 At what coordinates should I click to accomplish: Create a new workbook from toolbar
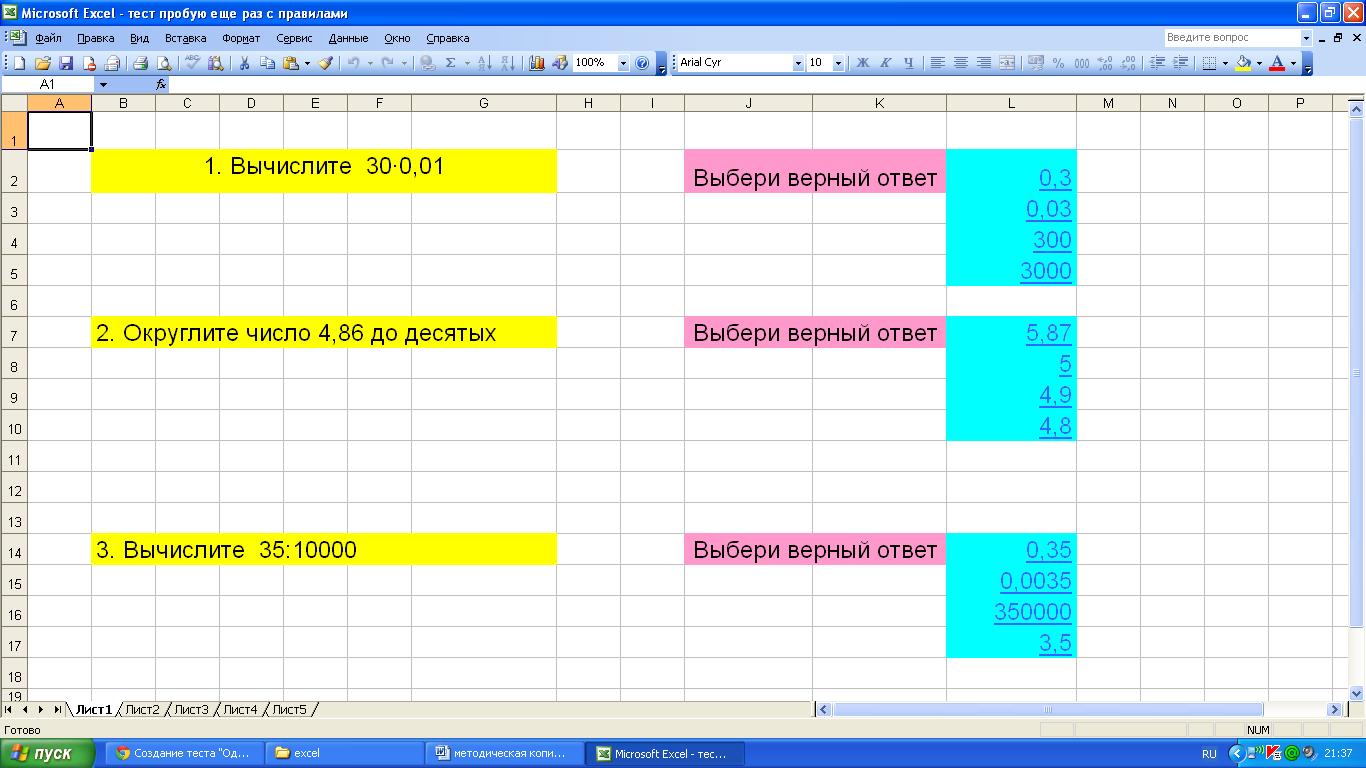click(18, 63)
